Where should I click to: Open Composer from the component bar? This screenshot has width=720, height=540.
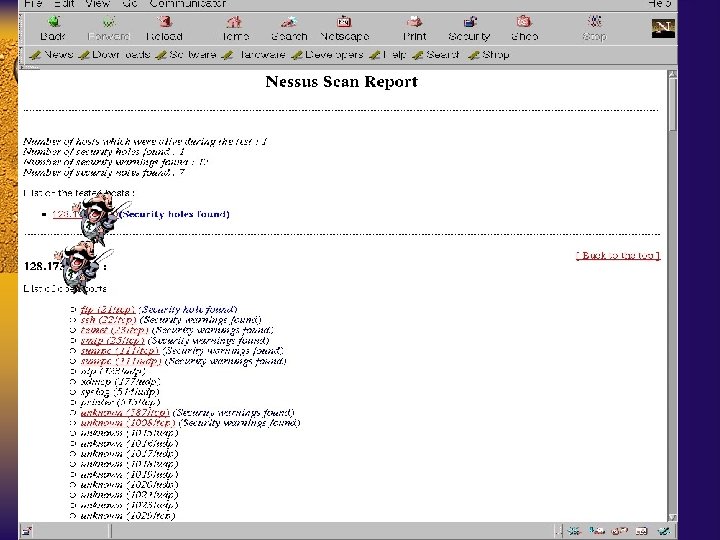(664, 531)
